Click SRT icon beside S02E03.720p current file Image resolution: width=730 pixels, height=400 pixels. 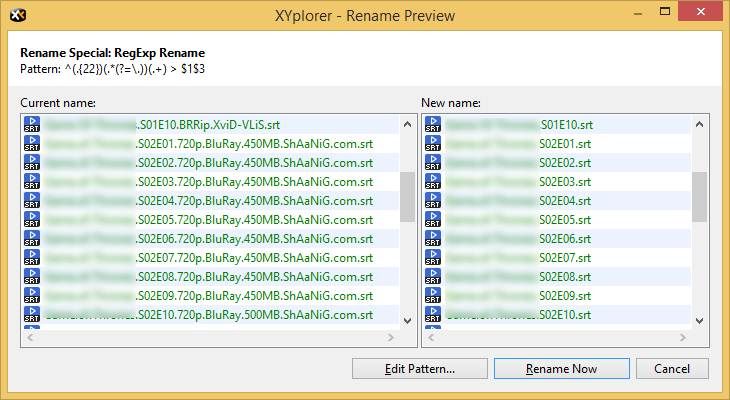coord(32,182)
